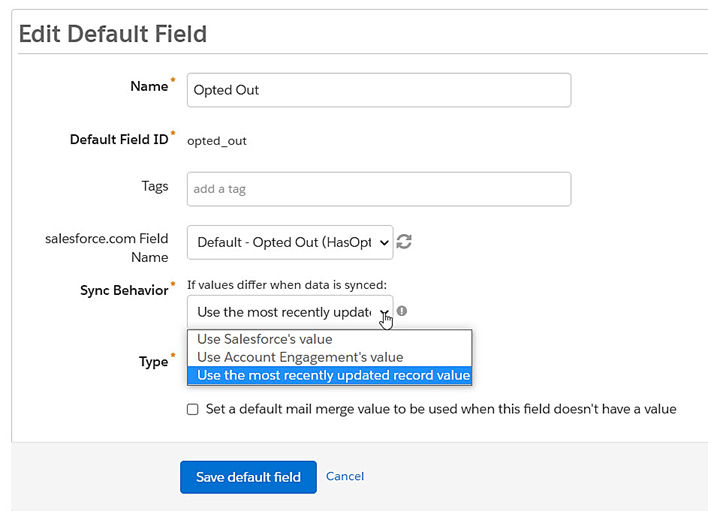Open the salesforce.com Field Name dropdown
The image size is (708, 511).
pos(290,242)
